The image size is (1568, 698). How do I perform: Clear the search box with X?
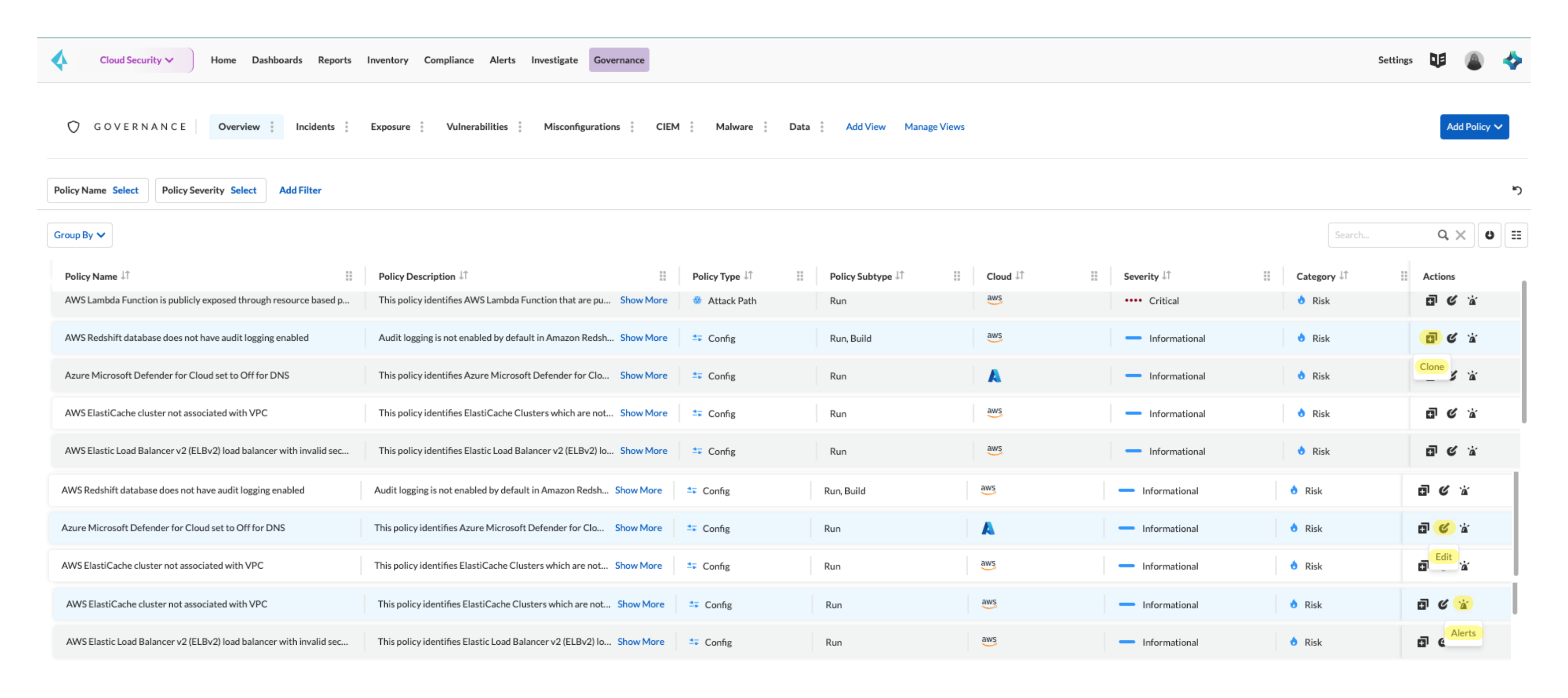click(x=1459, y=235)
